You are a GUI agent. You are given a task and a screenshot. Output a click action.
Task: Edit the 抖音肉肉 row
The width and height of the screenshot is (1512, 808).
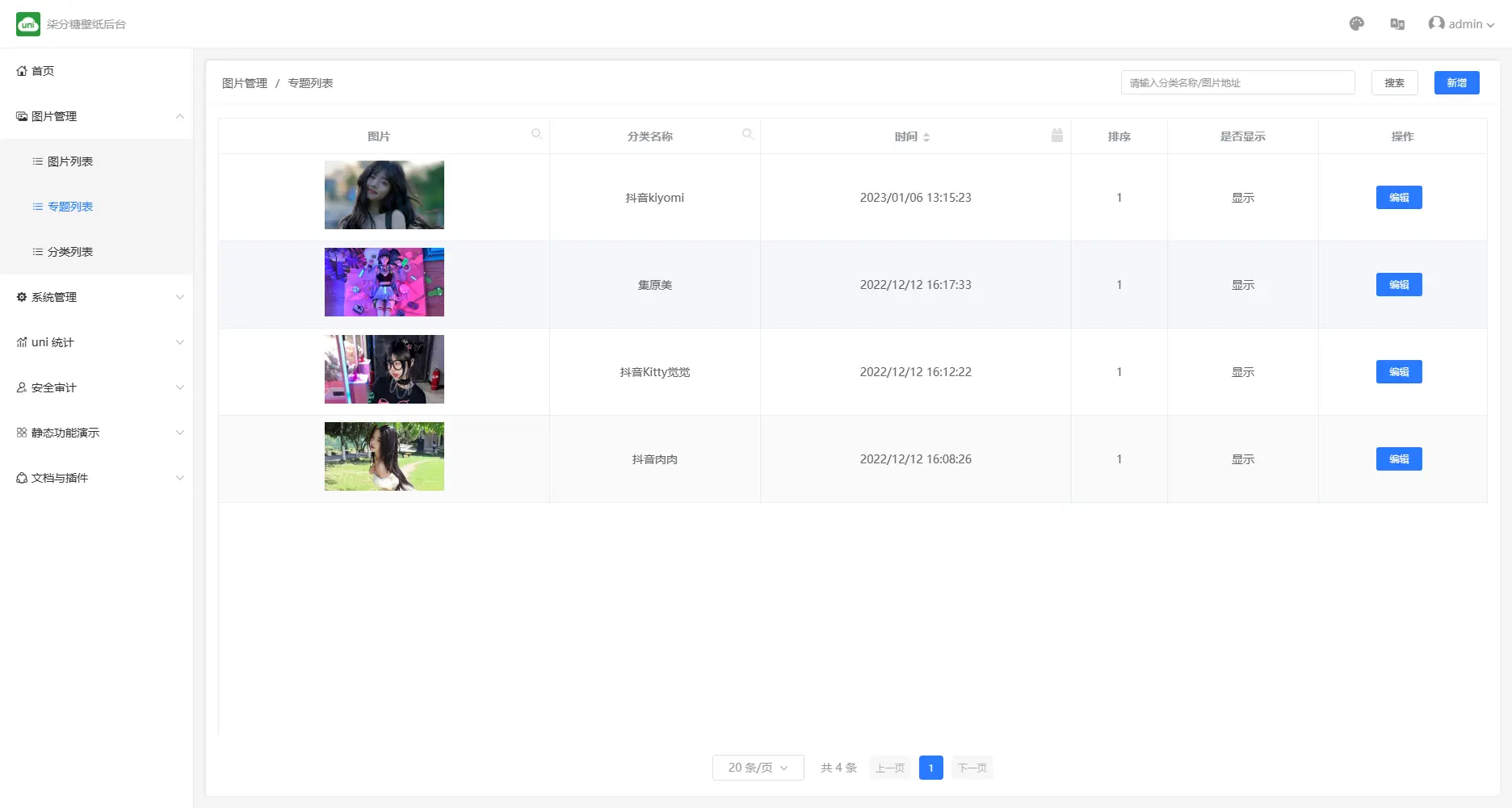coord(1399,459)
